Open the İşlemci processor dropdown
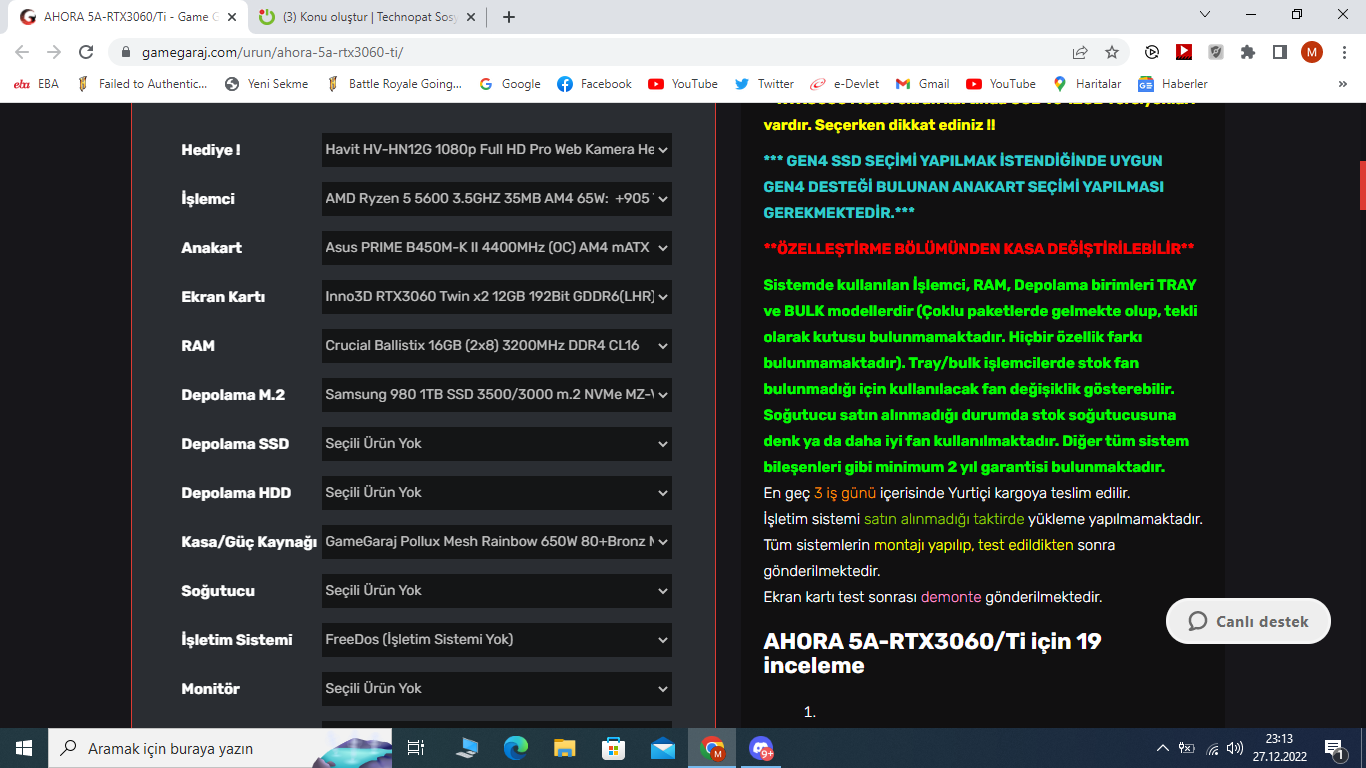 (x=497, y=199)
